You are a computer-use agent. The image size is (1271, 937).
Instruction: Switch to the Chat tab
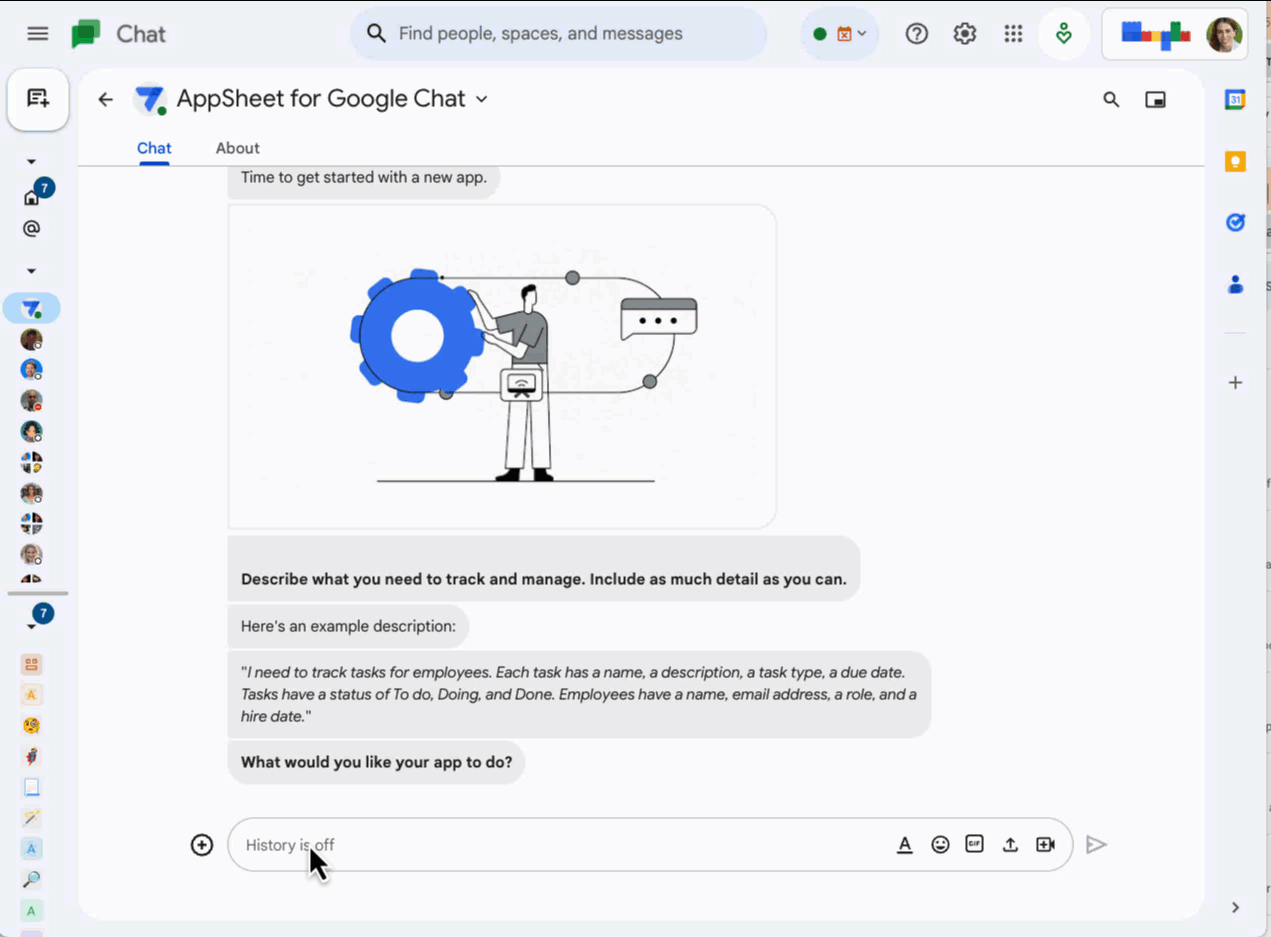coord(154,148)
